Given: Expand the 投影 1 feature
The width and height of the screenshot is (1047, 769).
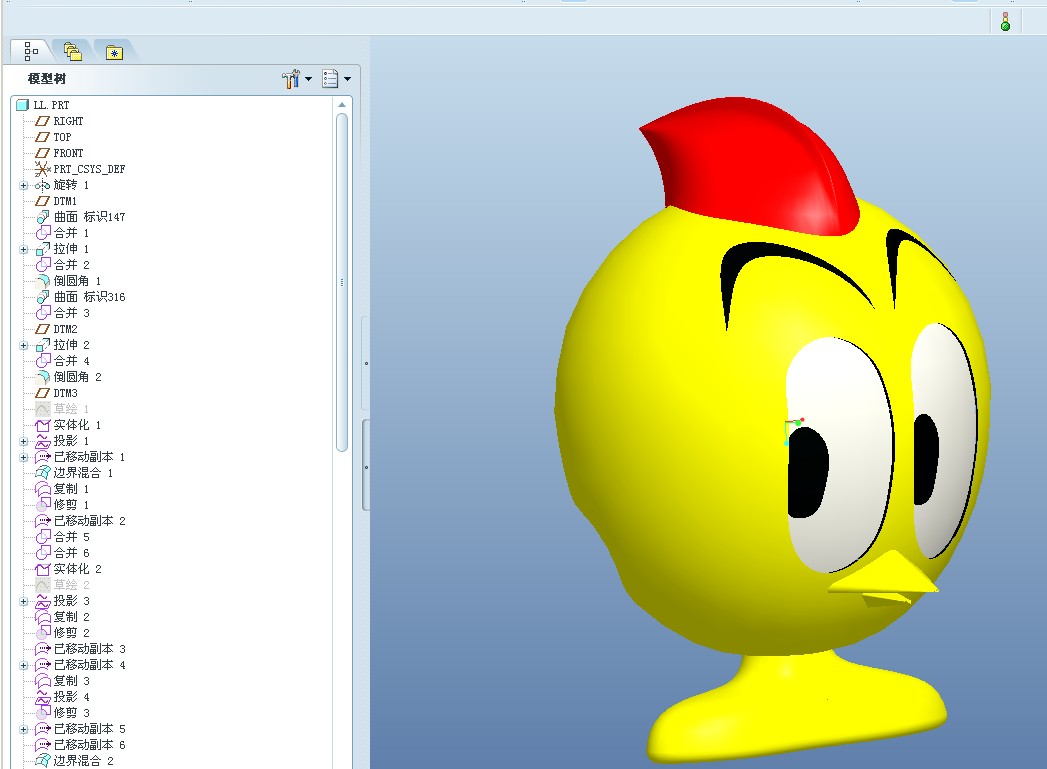Looking at the screenshot, I should point(23,442).
